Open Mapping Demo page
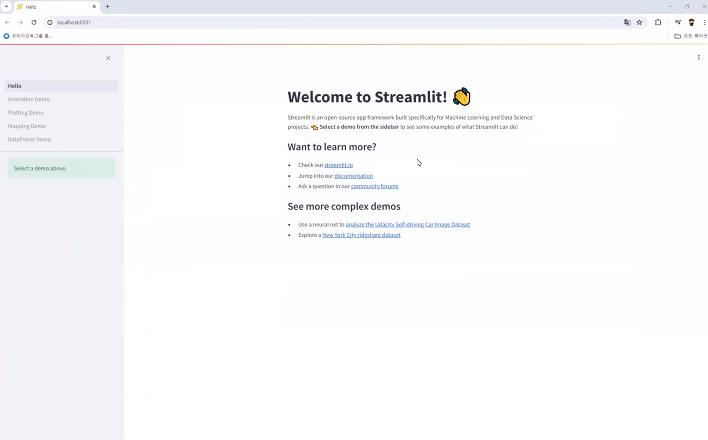Screen dimensions: 708x440 tap(61, 126)
